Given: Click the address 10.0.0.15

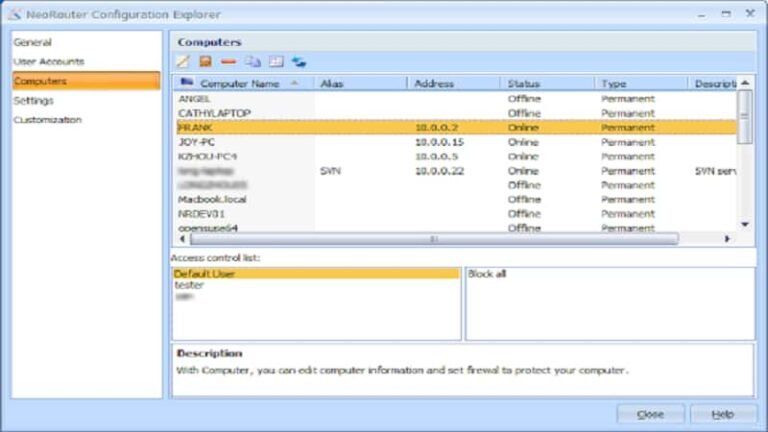Looking at the screenshot, I should click(x=439, y=142).
